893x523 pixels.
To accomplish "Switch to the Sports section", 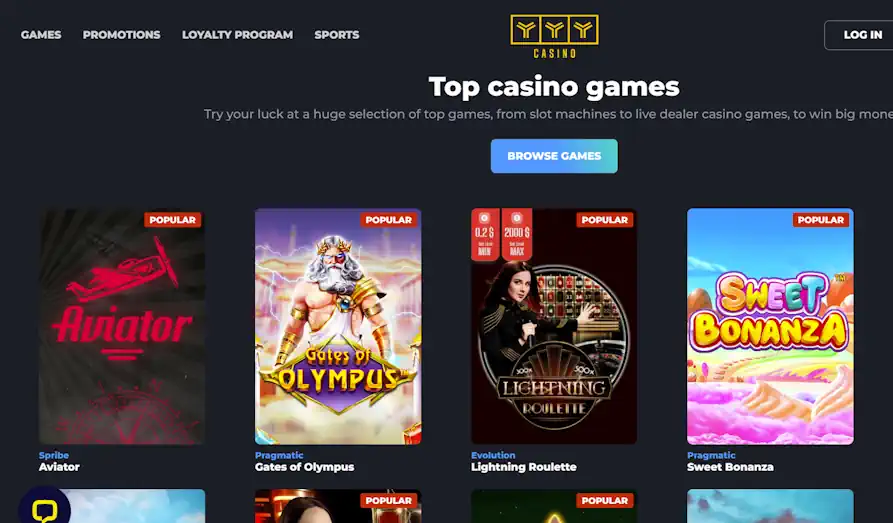I will point(337,35).
